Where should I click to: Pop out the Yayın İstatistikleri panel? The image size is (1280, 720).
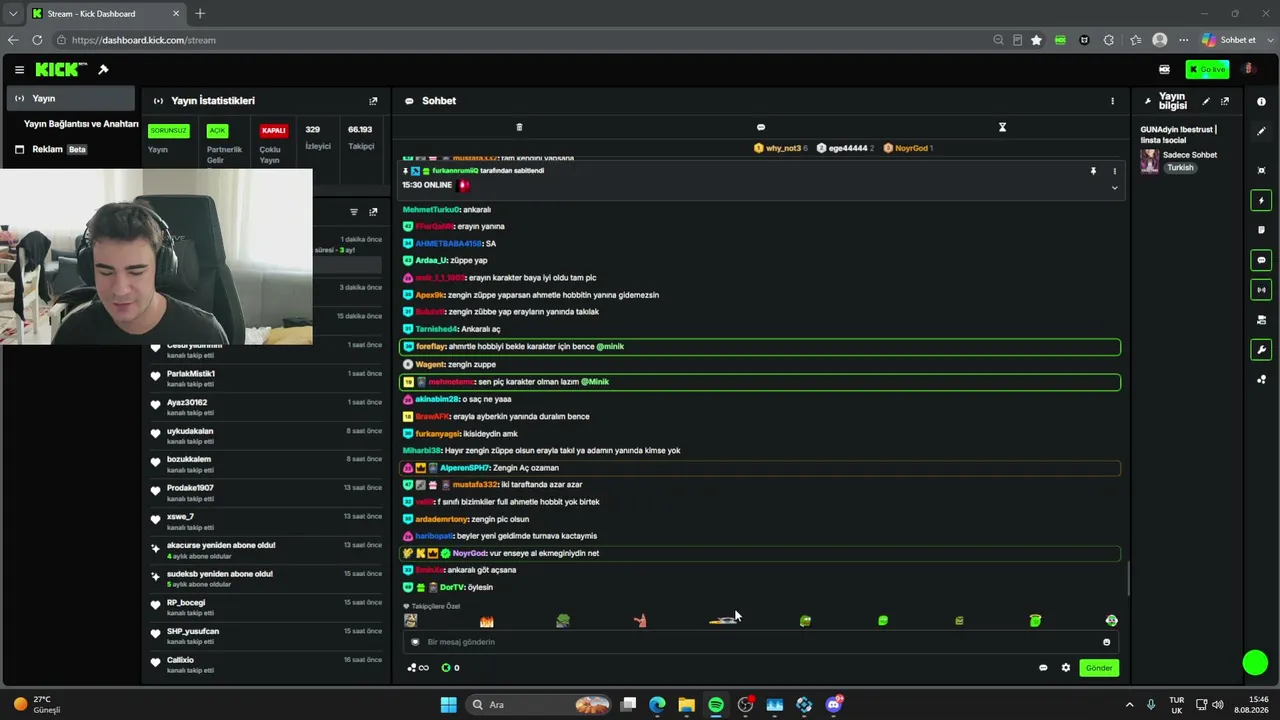click(373, 101)
